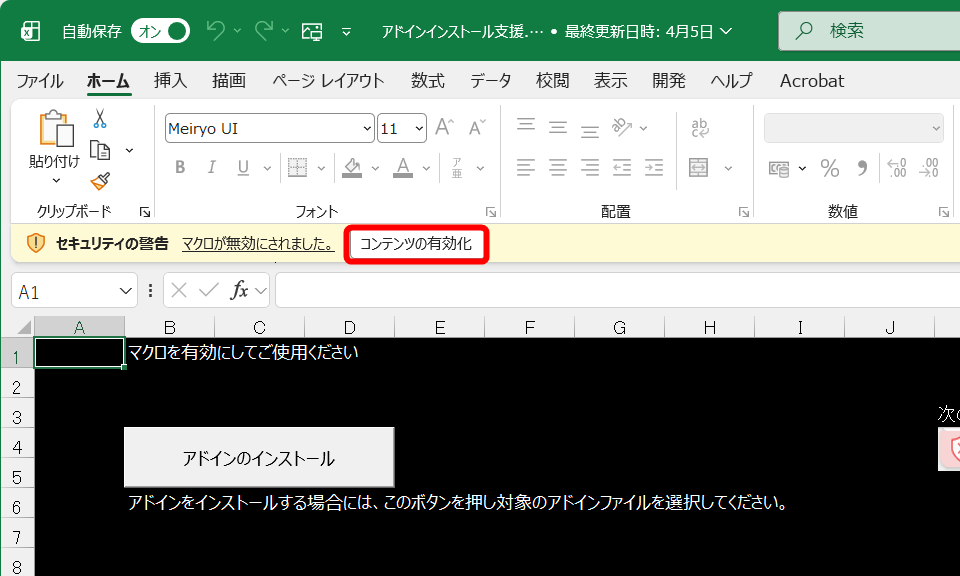Viewport: 960px width, 576px height.
Task: Switch to the 描画 tab
Action: pos(229,81)
